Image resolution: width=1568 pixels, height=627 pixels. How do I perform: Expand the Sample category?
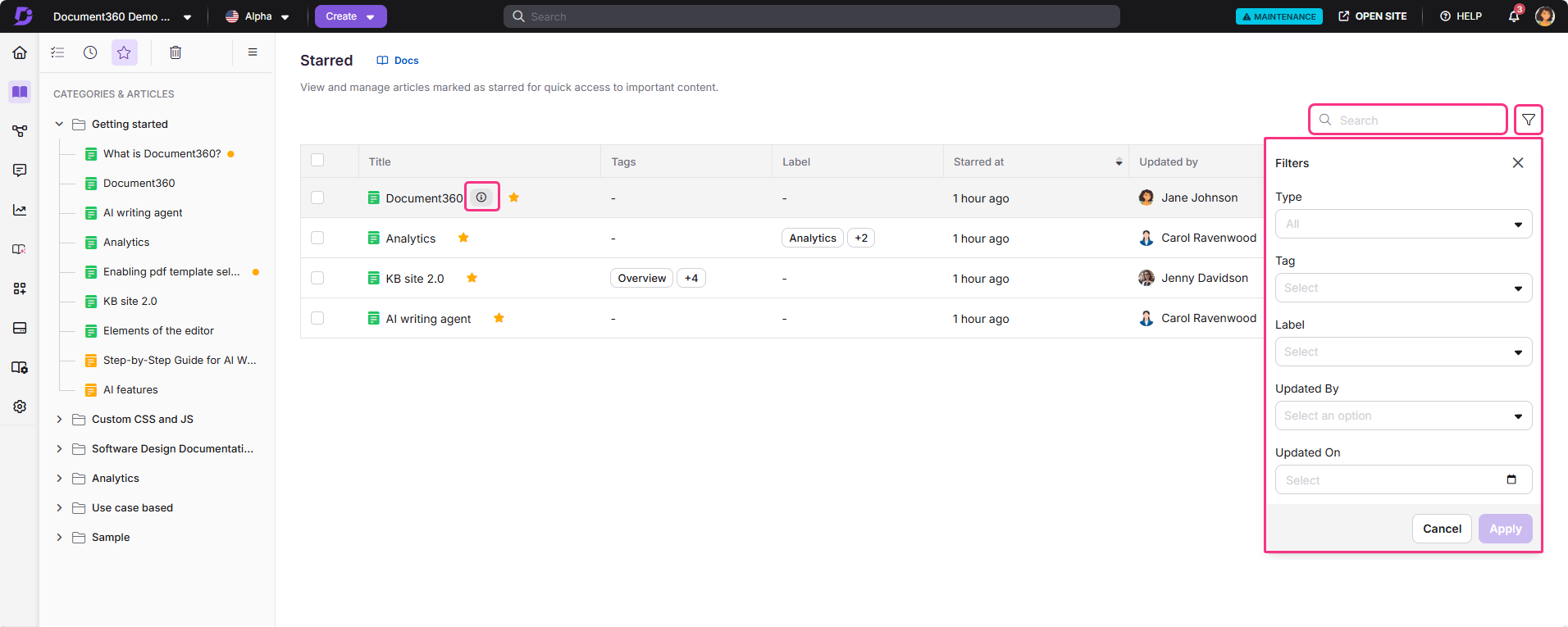[59, 537]
